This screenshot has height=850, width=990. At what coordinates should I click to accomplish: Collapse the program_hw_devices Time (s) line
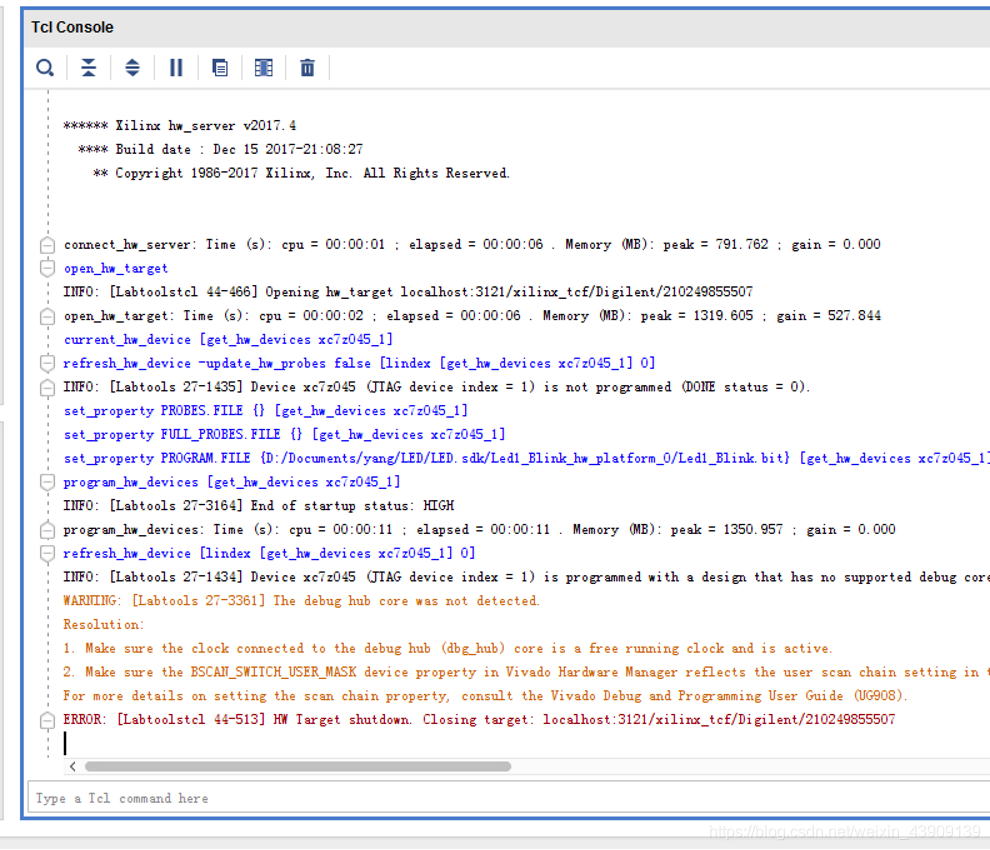(47, 530)
